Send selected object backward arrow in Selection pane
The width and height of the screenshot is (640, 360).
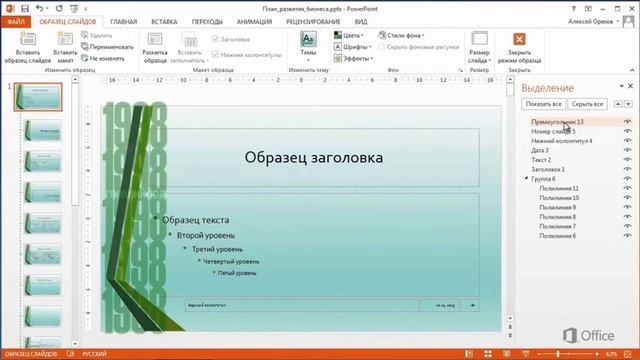click(x=628, y=104)
